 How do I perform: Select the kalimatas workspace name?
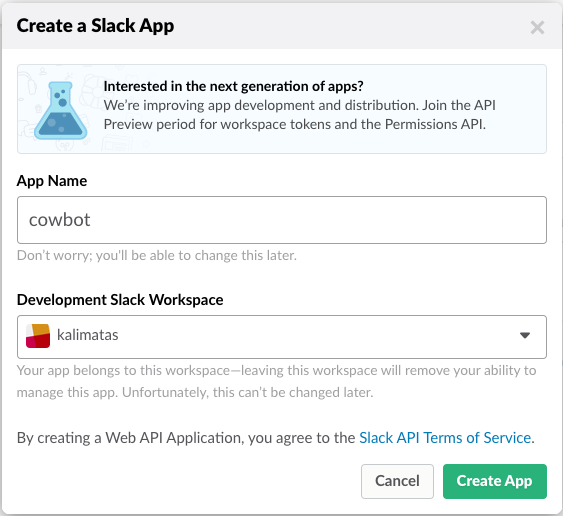tap(88, 335)
